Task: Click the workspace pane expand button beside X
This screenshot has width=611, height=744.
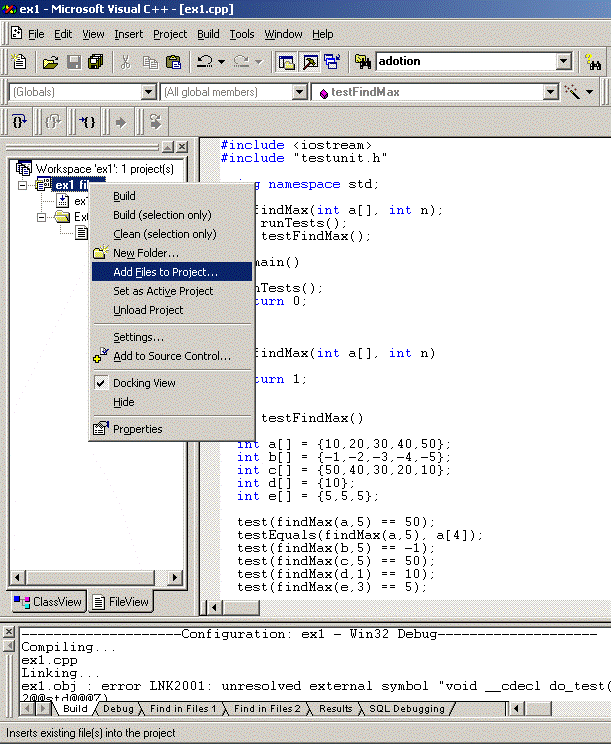Action: (x=168, y=147)
